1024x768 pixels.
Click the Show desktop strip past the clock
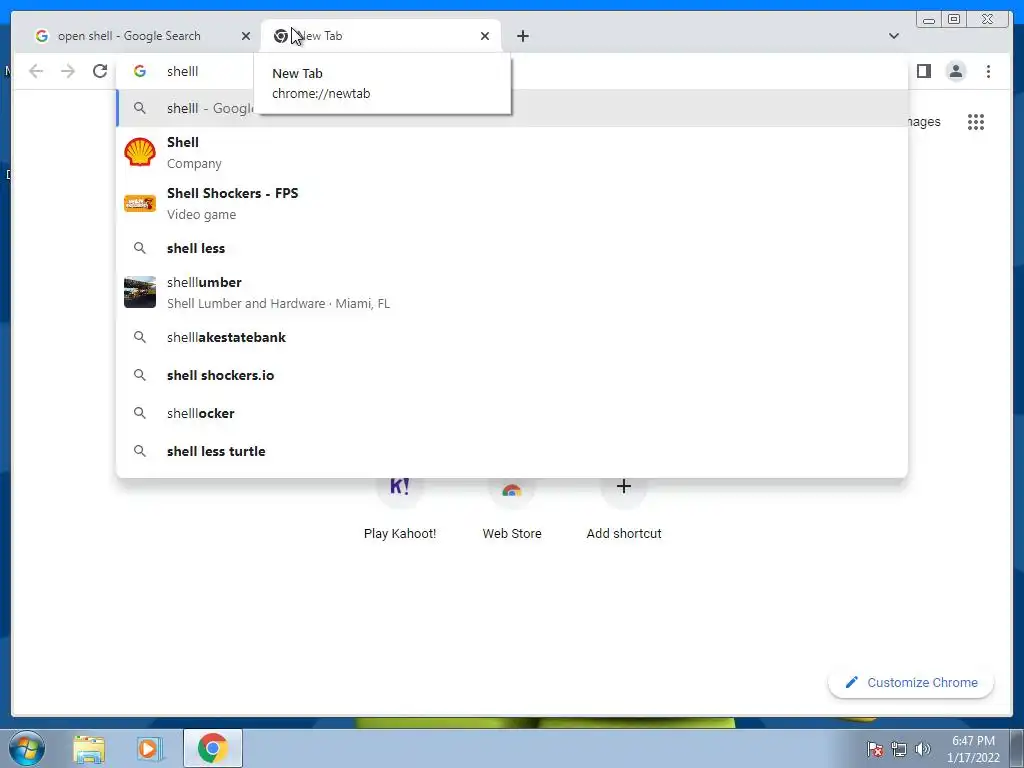[1017, 749]
